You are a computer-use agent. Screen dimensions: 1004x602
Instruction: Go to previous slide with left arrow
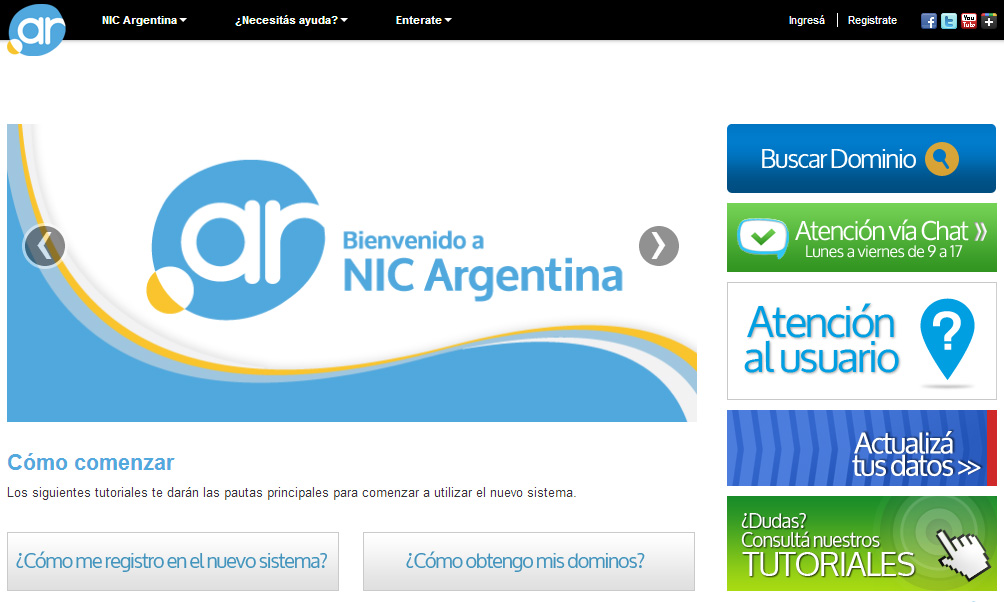[44, 246]
